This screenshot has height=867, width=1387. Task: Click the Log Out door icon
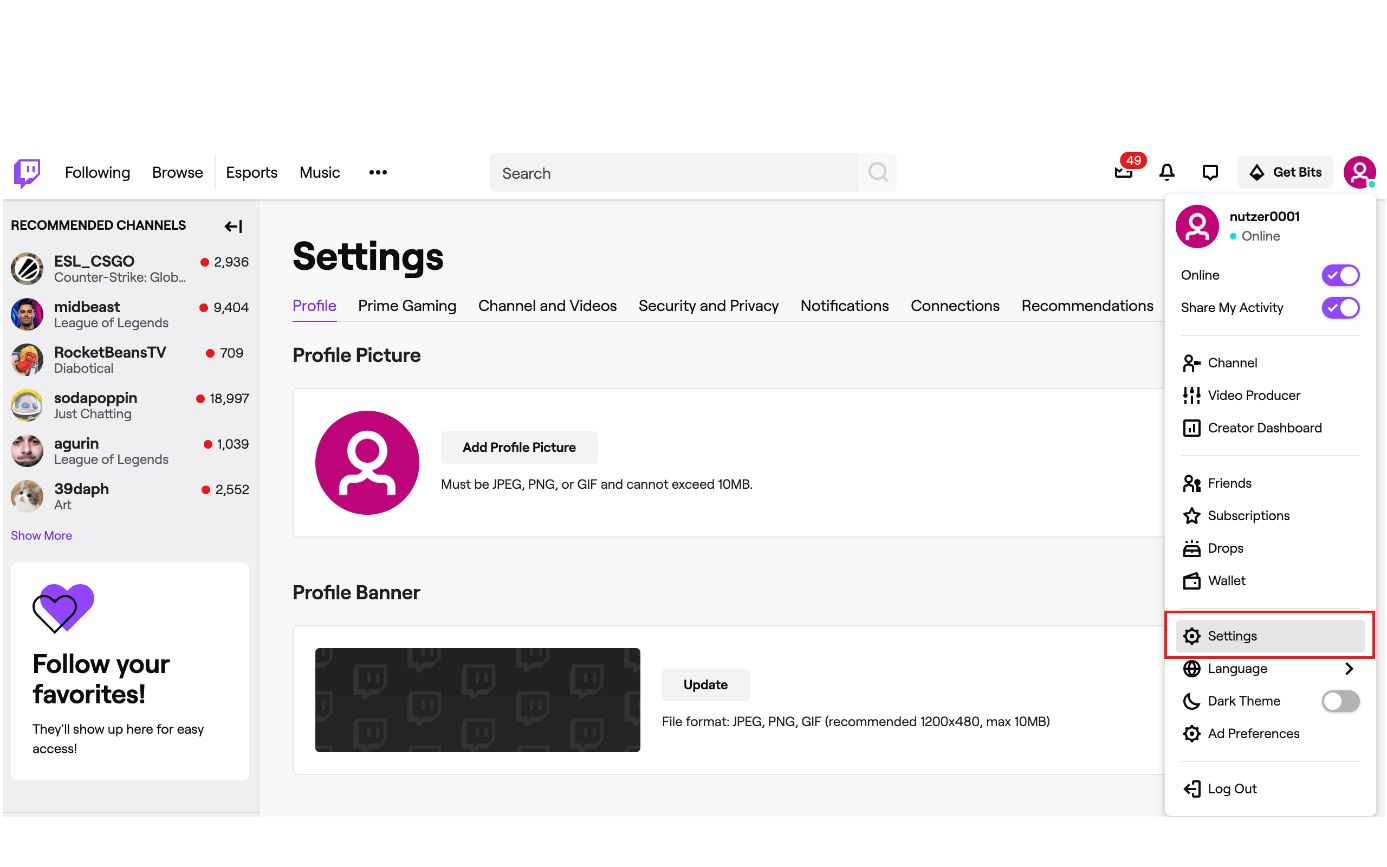tap(1191, 789)
